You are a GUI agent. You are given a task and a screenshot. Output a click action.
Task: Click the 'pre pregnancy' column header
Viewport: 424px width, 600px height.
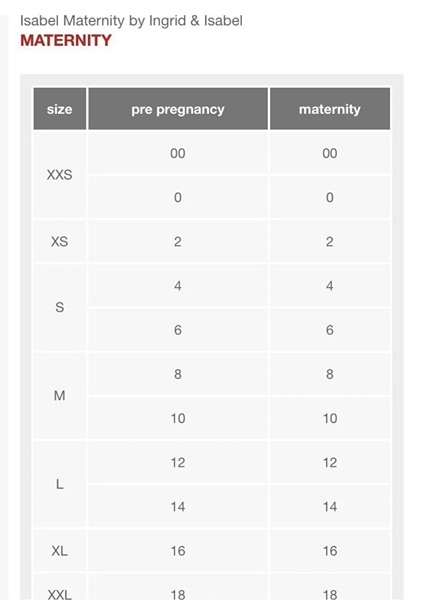point(178,109)
